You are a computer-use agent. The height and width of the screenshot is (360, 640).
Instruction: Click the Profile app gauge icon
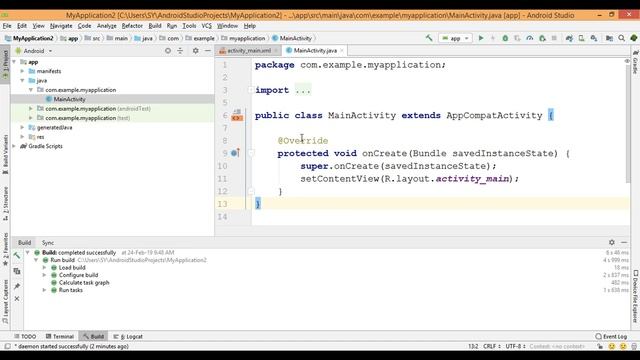(529, 38)
